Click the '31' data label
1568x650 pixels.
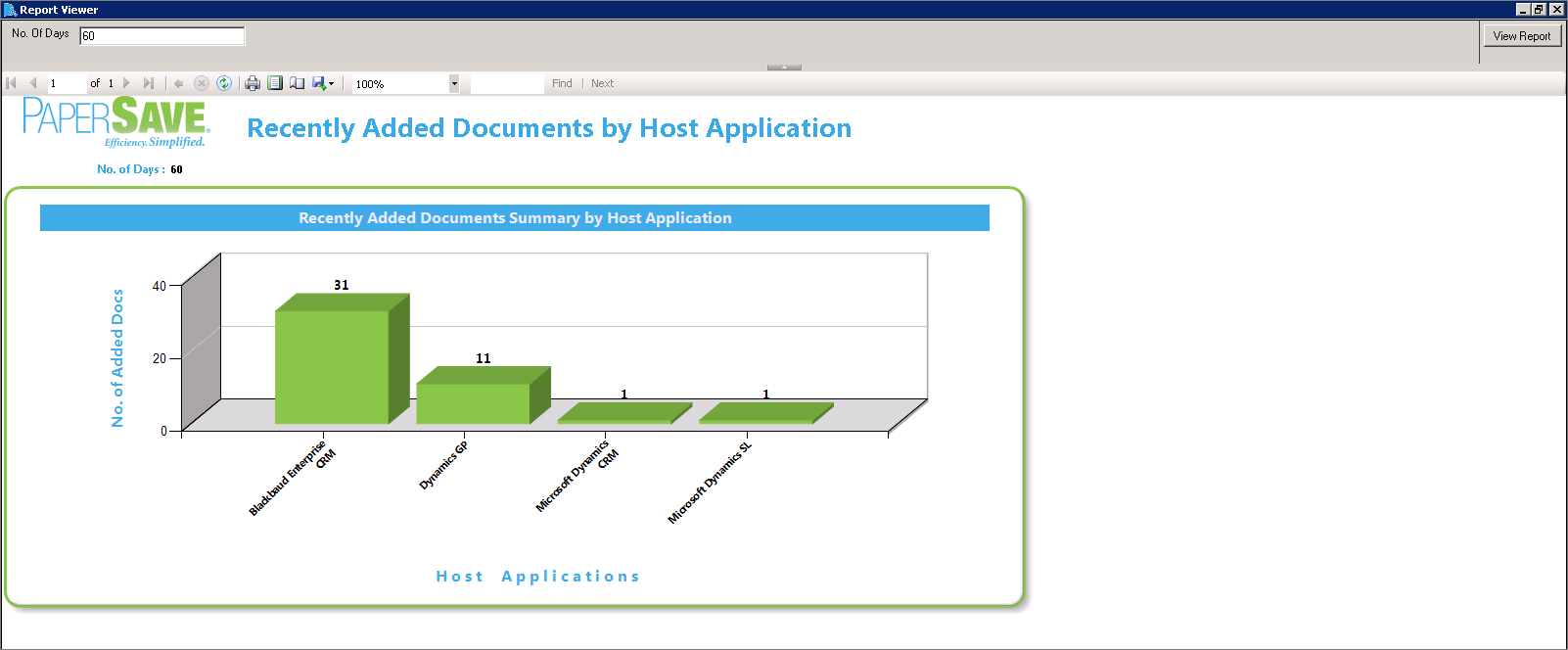(342, 285)
